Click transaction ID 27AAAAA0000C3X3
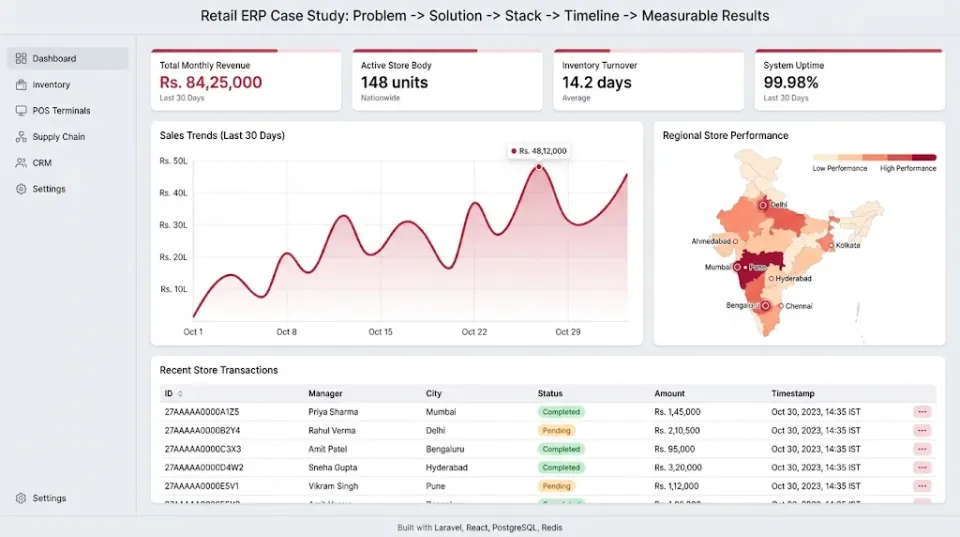This screenshot has width=960, height=537. [203, 449]
